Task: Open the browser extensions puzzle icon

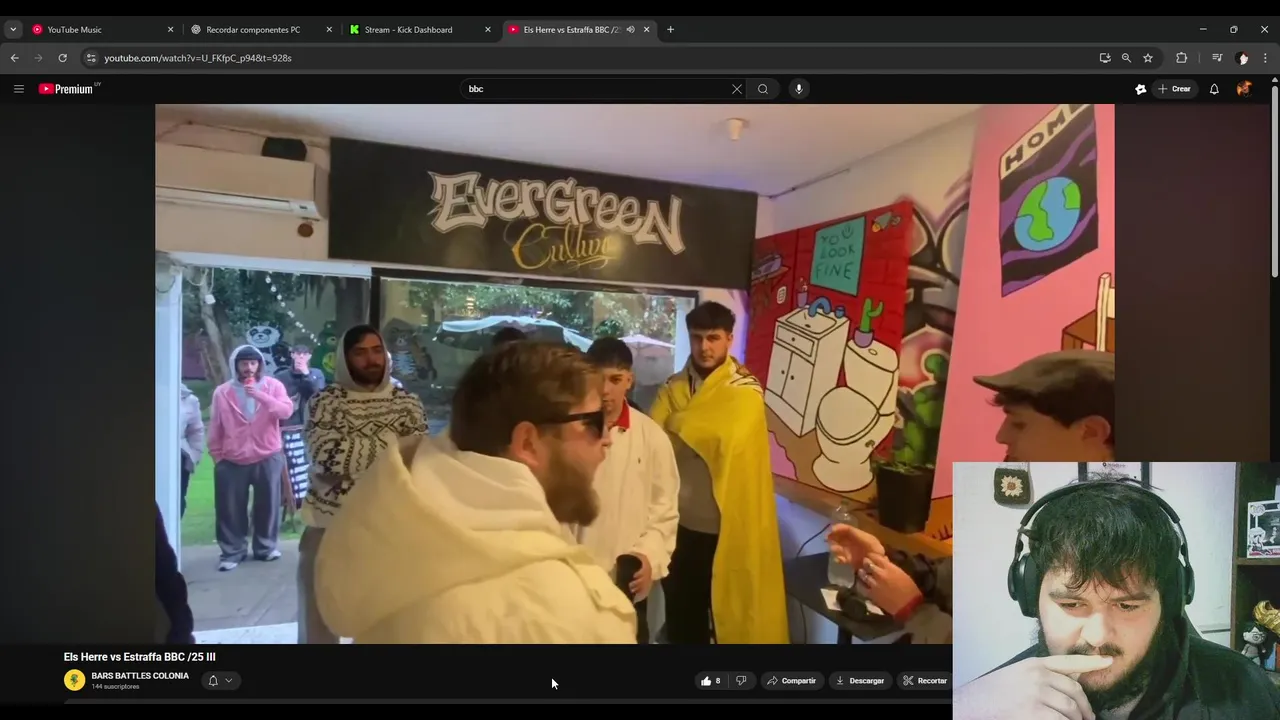Action: pos(1181,58)
